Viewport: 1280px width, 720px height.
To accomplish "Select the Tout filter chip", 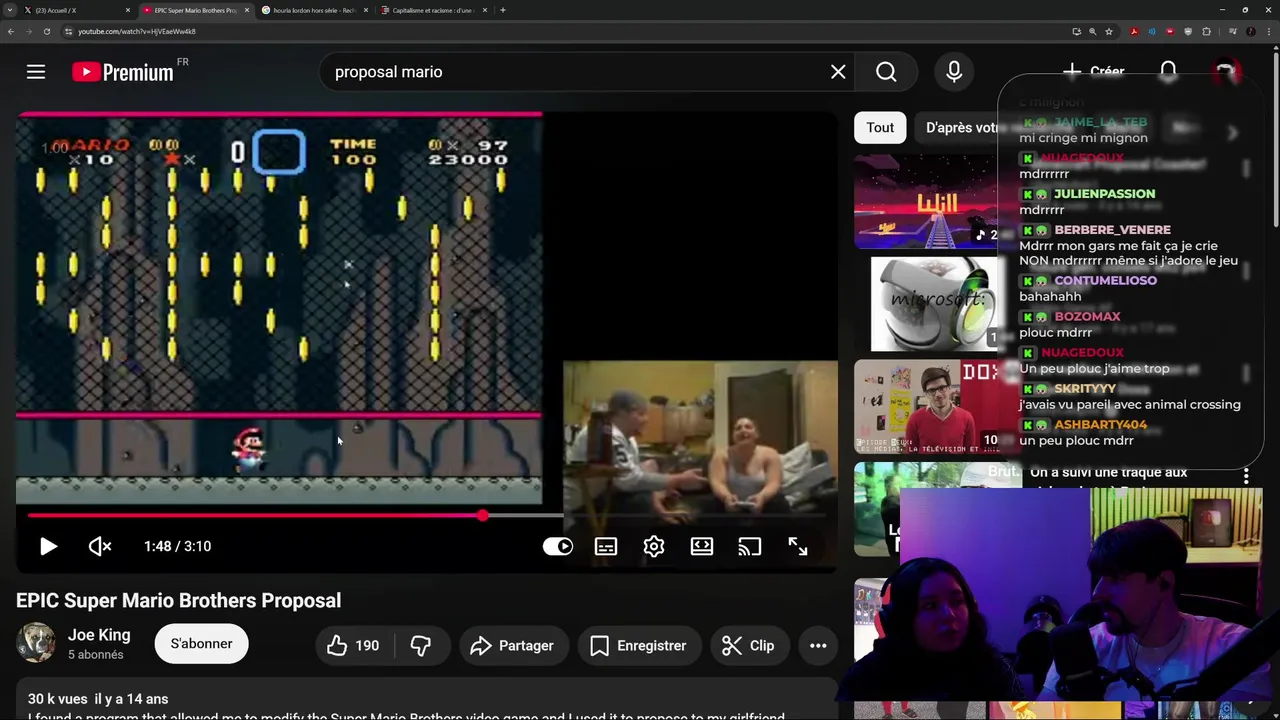I will pos(880,127).
